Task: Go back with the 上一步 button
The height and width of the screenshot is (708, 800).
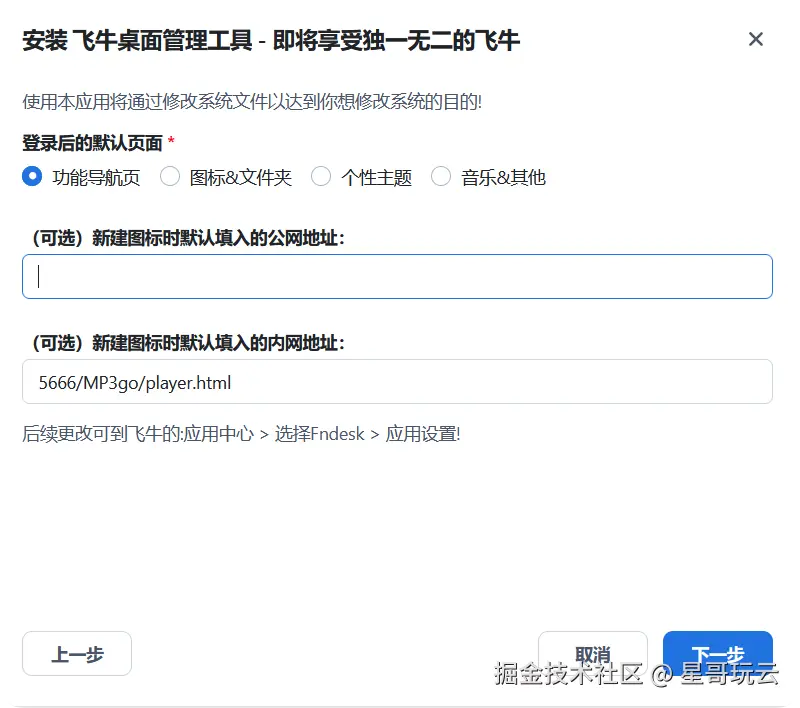Action: click(x=77, y=653)
